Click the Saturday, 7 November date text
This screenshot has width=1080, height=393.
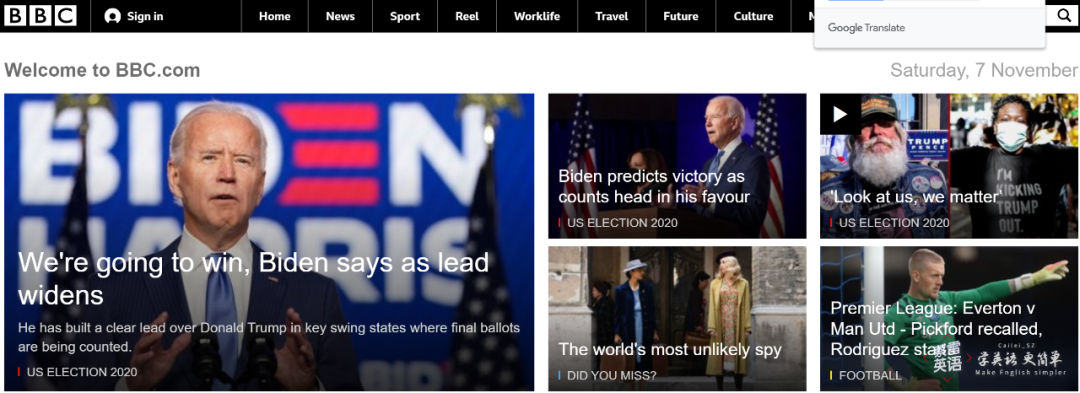pyautogui.click(x=984, y=70)
